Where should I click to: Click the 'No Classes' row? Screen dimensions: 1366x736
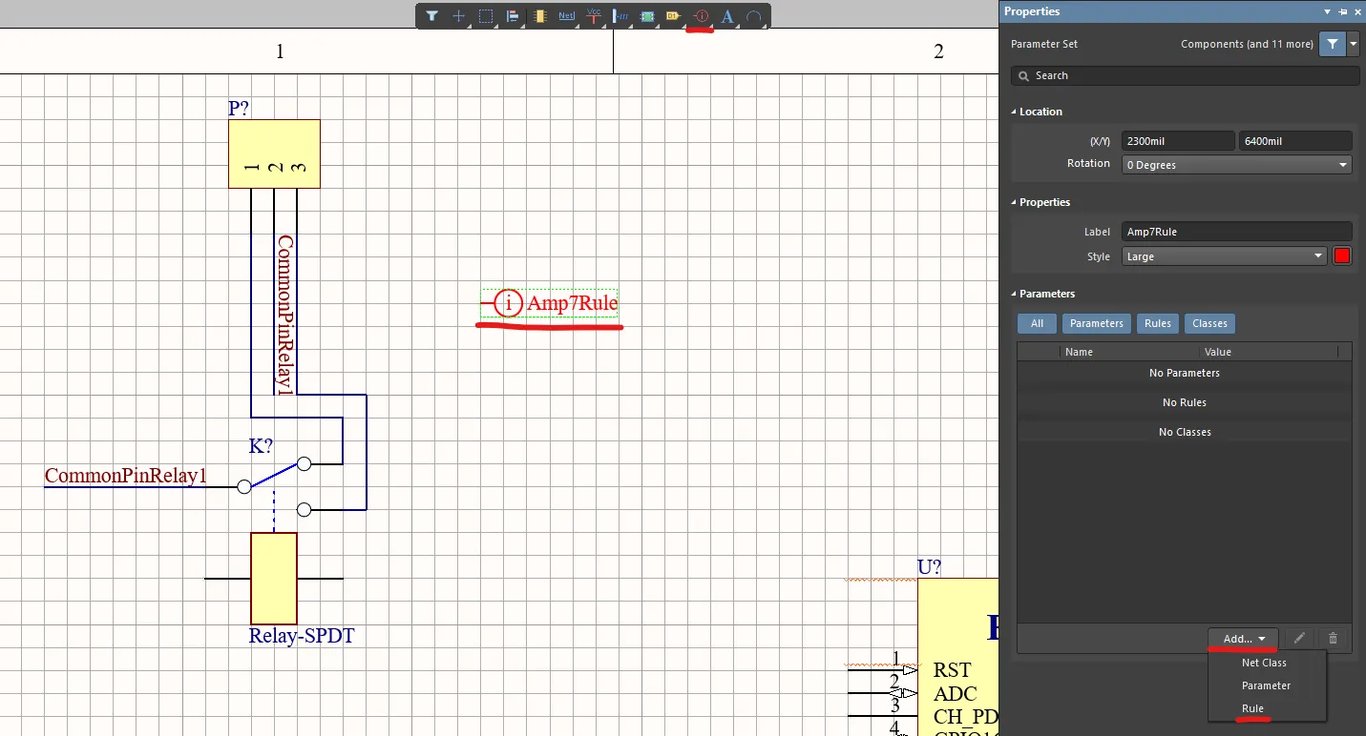point(1184,432)
